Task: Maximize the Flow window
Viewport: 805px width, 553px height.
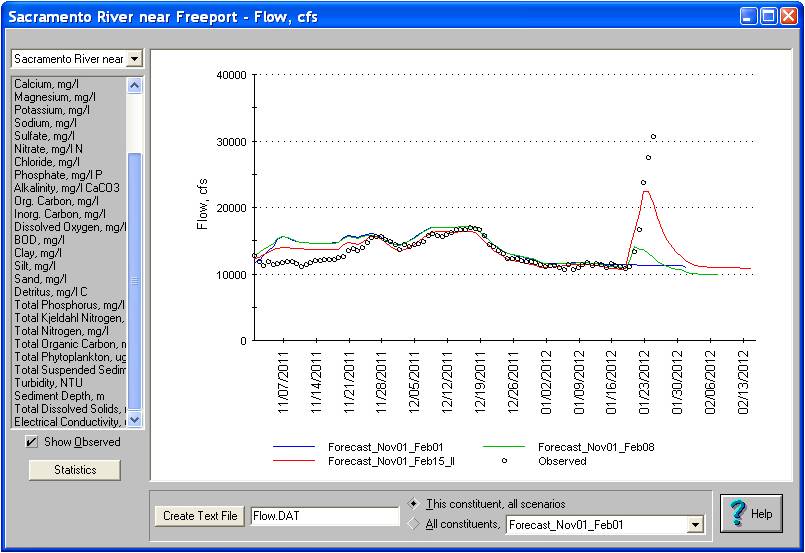Action: click(769, 16)
